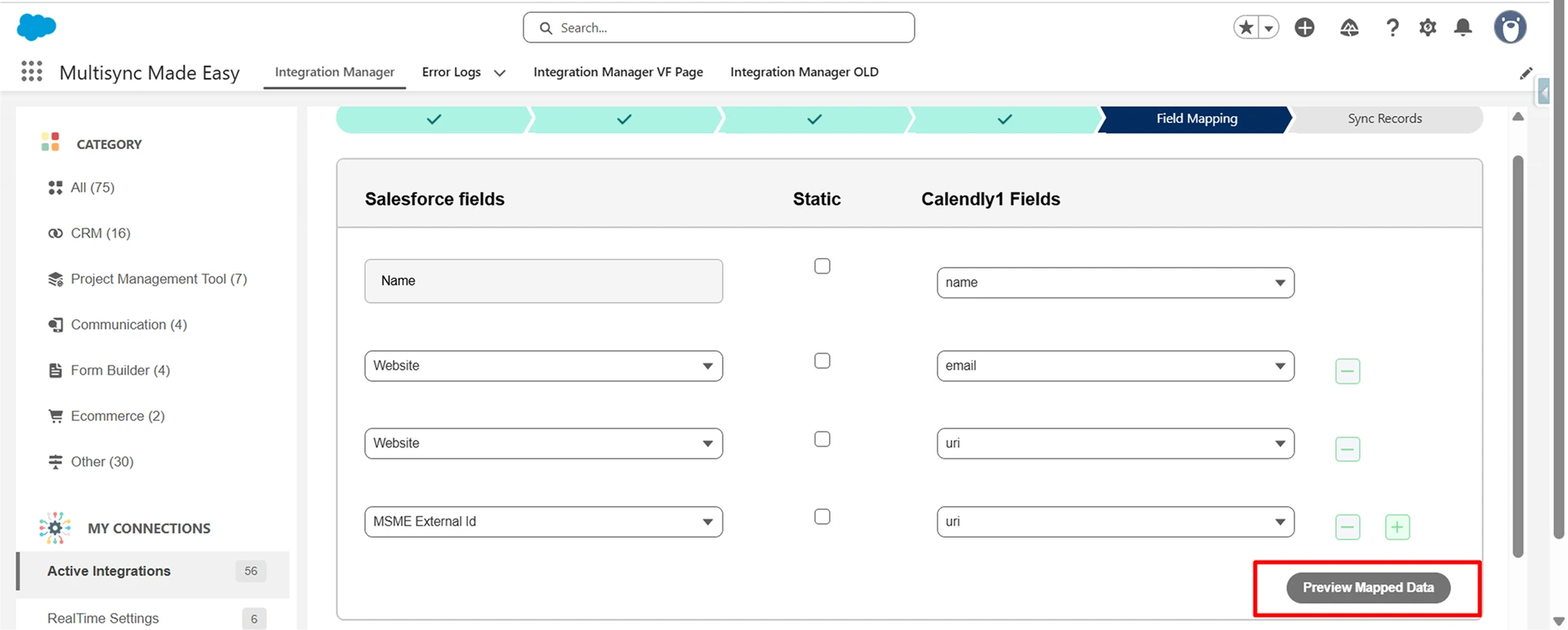Go to the fourth completed path step
1568x630 pixels.
pos(1005,119)
